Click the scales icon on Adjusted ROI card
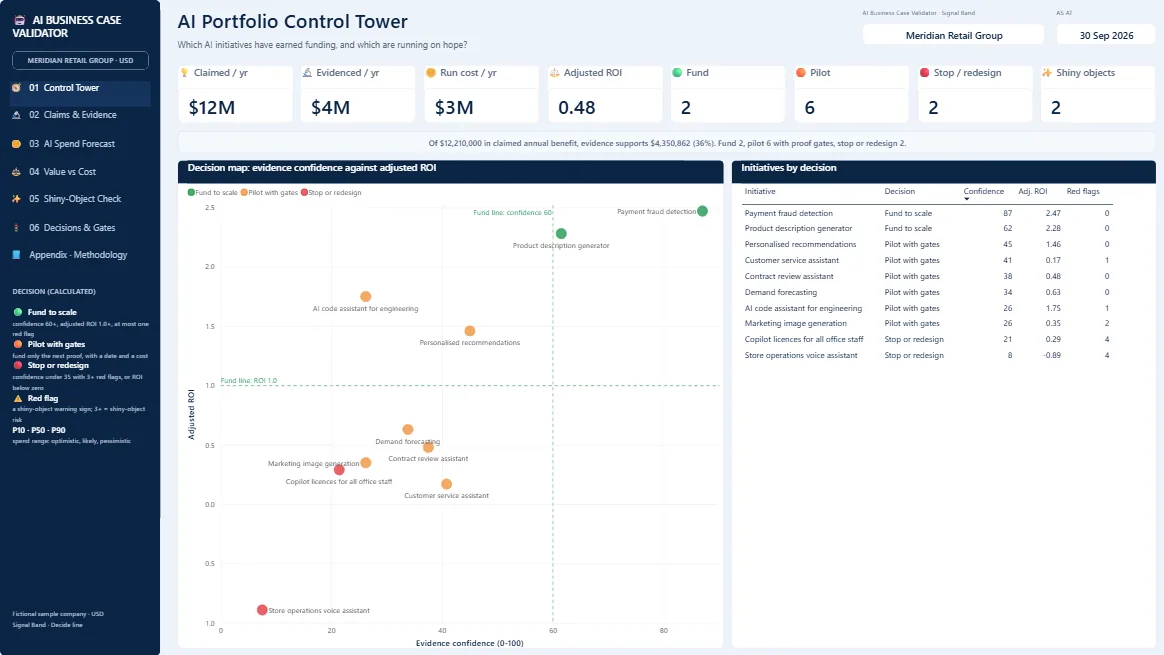This screenshot has width=1164, height=655. [x=555, y=73]
